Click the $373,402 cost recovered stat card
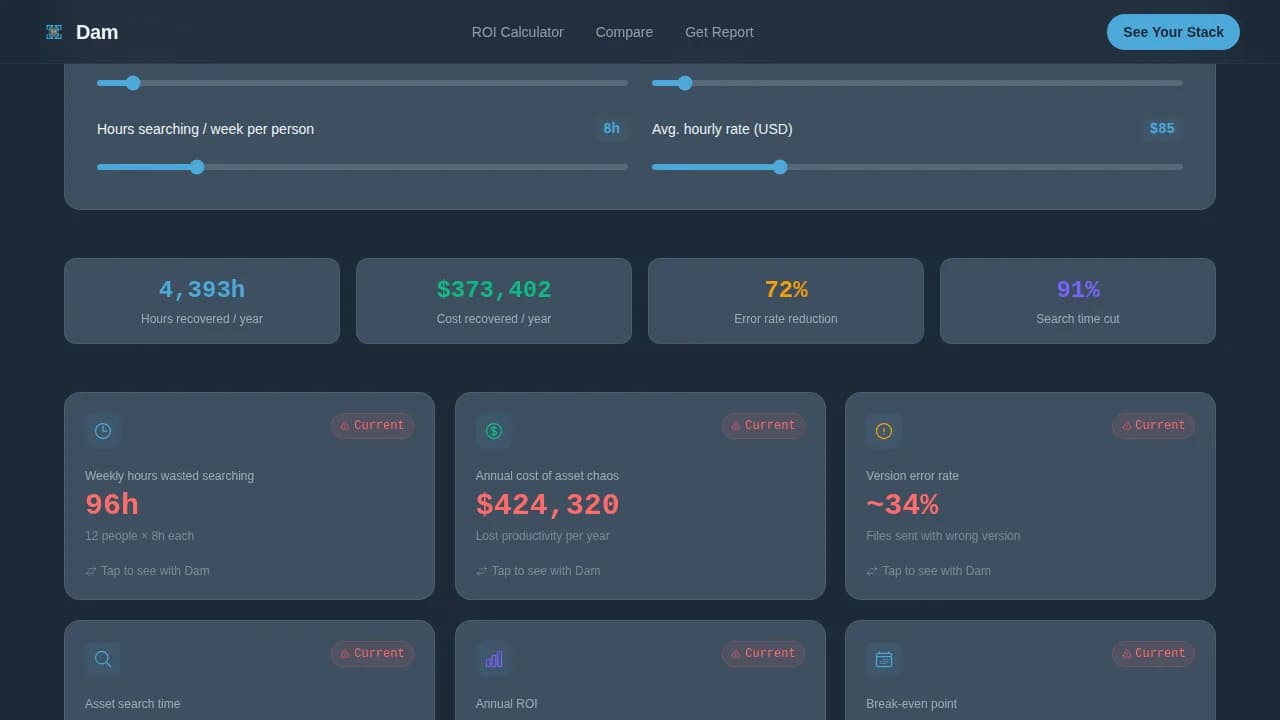Screen dimensions: 1280x720 tap(494, 301)
